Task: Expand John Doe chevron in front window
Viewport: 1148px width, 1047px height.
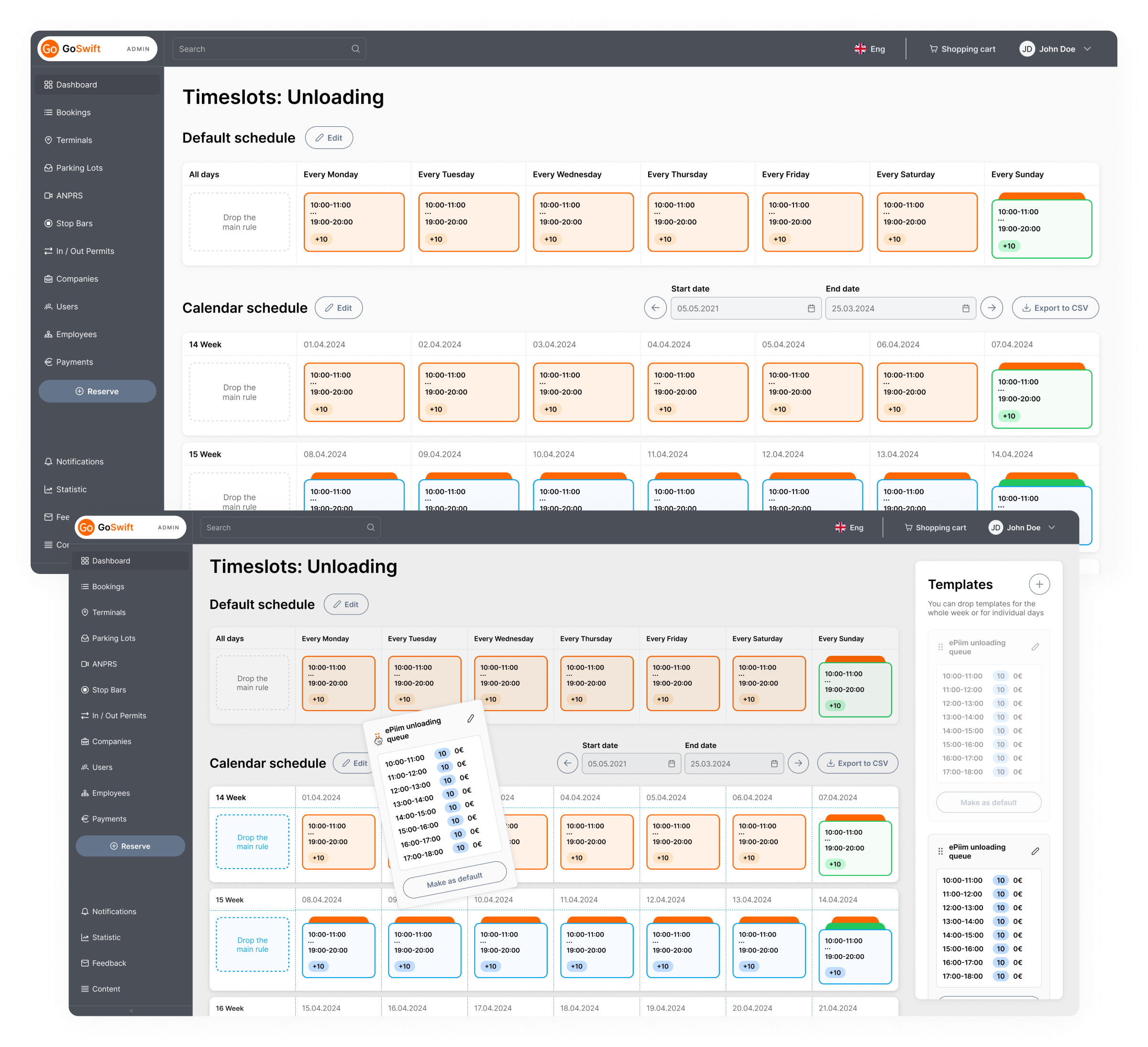Action: coord(1052,527)
